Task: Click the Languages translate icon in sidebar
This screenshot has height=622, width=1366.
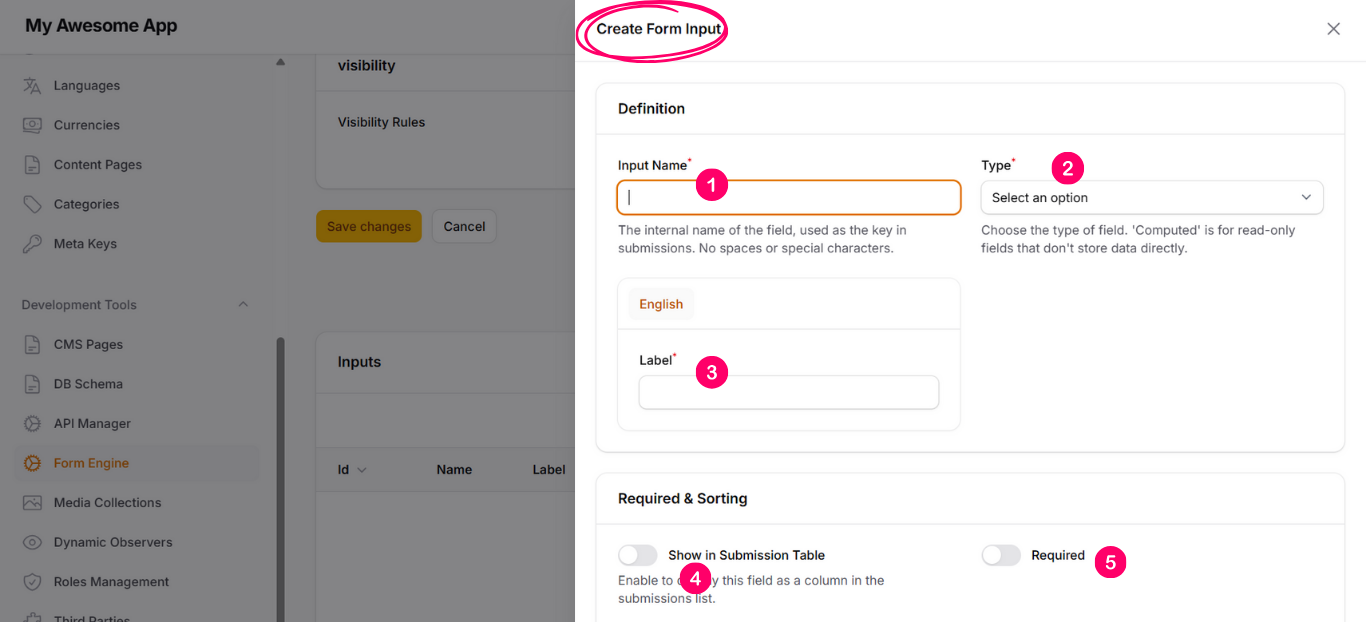Action: (32, 86)
